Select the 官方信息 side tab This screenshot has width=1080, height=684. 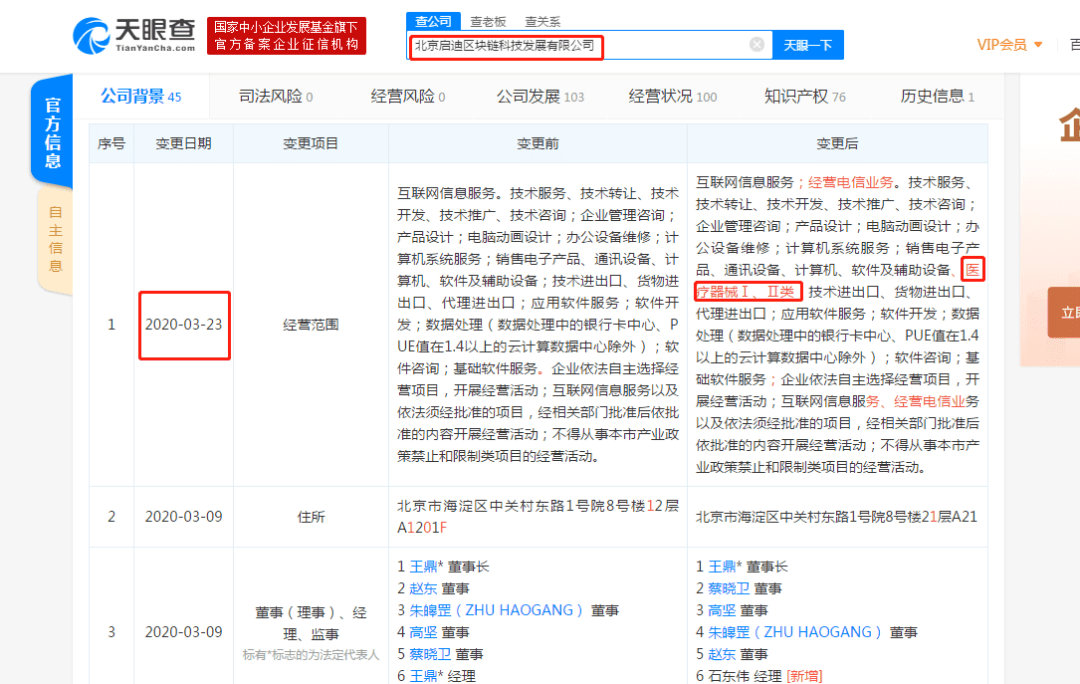52,132
